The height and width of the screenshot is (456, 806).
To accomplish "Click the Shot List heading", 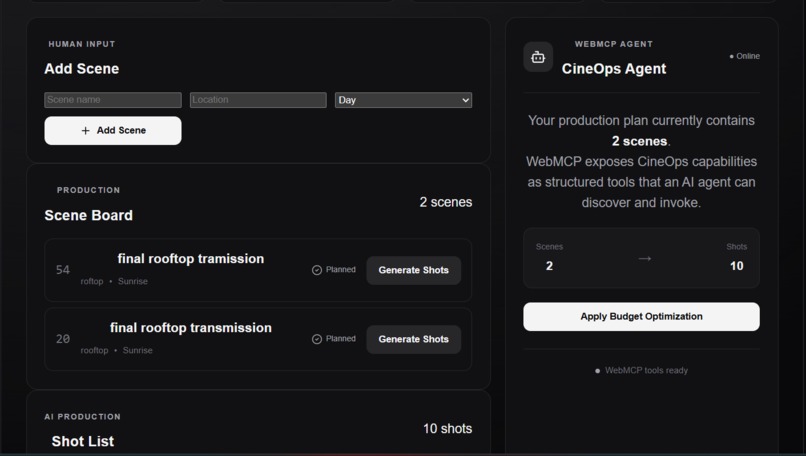I will (83, 442).
